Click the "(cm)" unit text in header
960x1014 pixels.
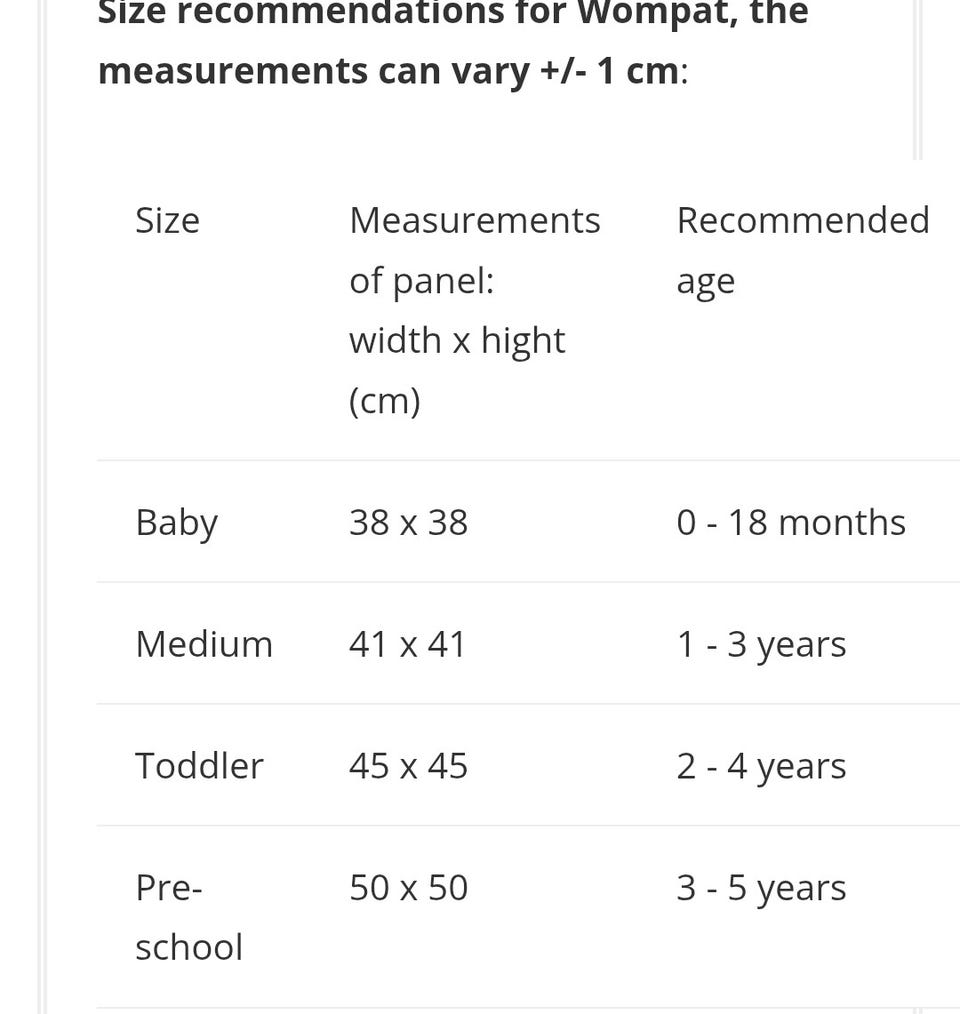point(385,401)
